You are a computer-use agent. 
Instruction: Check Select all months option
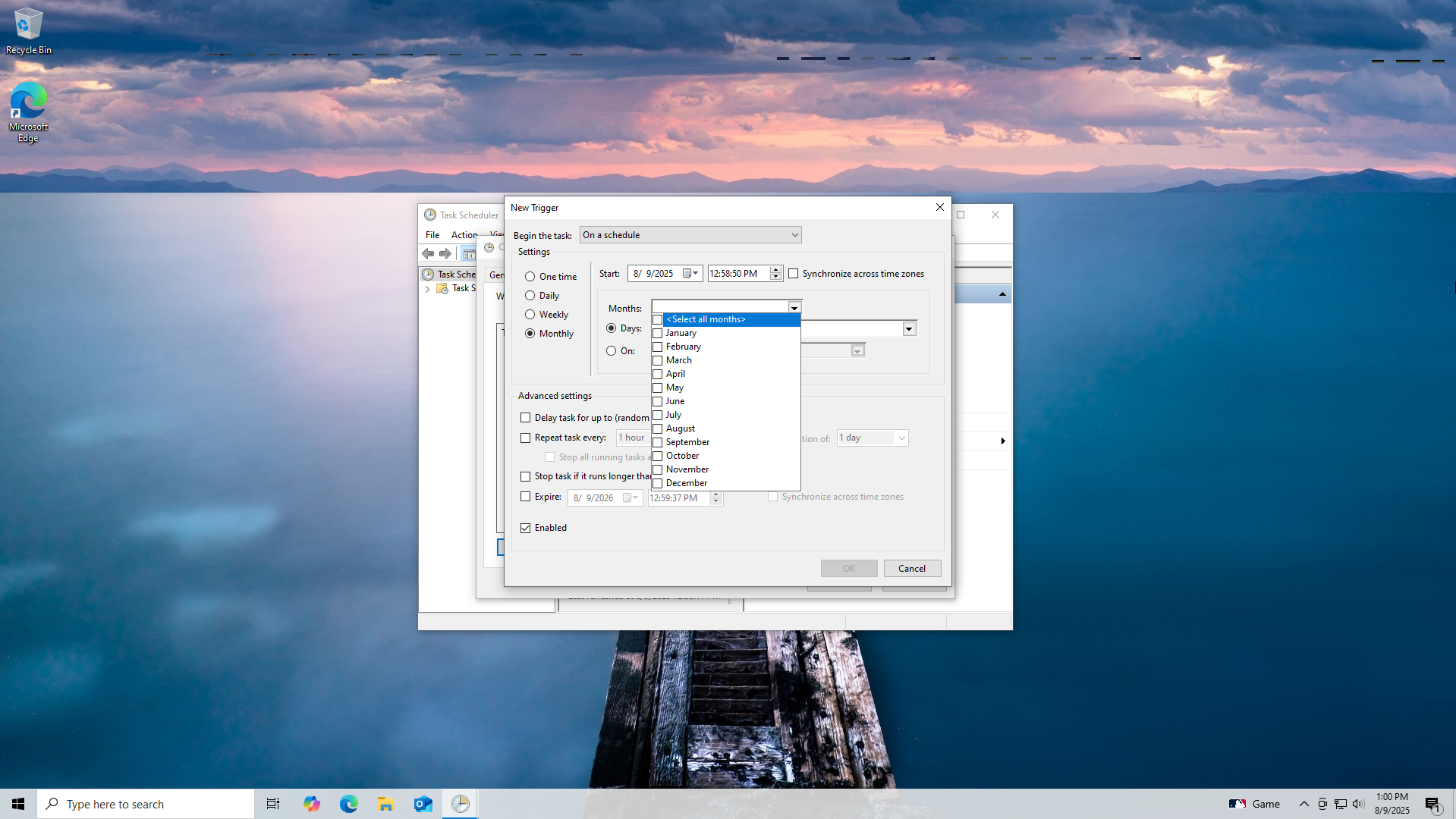[x=658, y=319]
